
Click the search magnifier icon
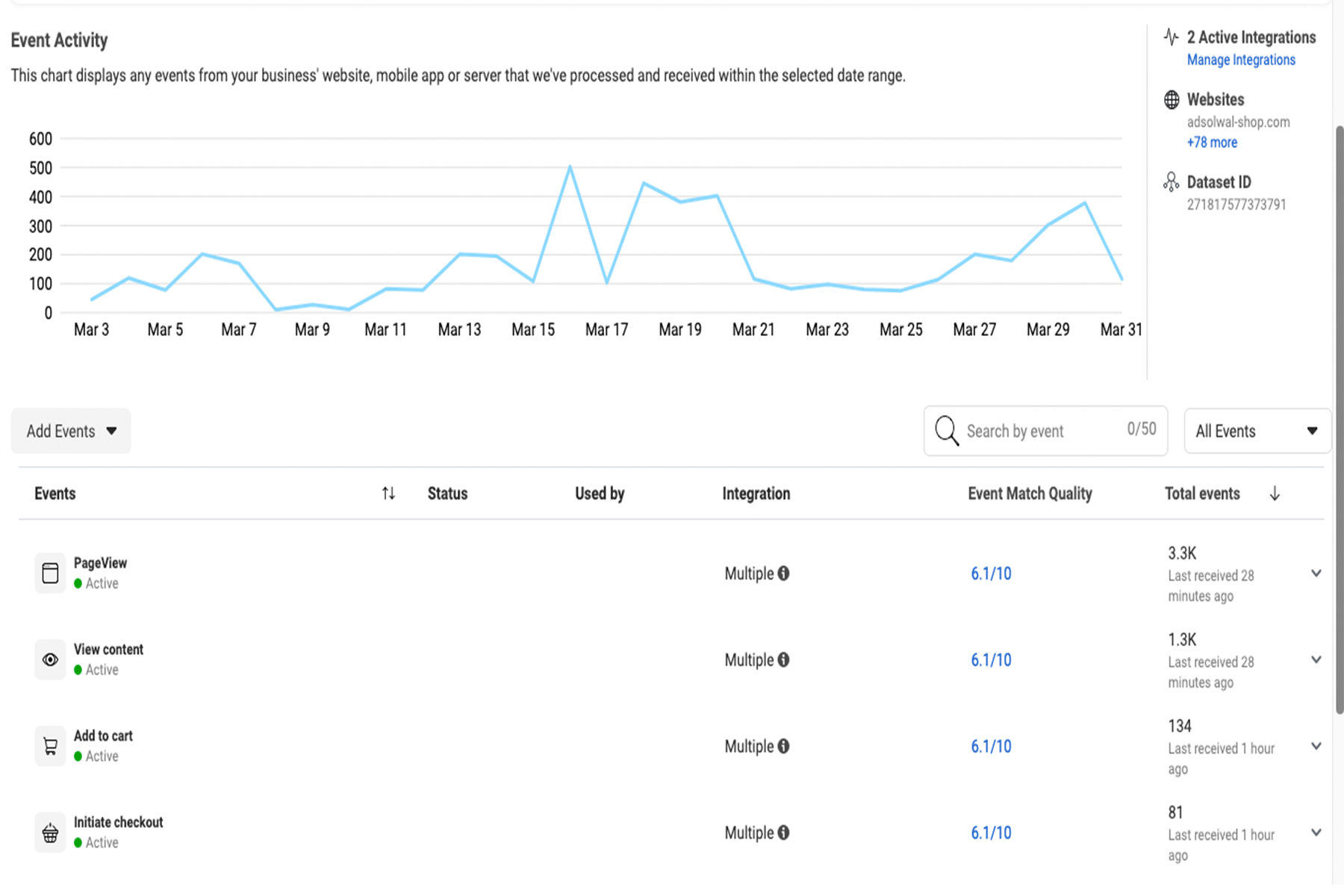[946, 431]
